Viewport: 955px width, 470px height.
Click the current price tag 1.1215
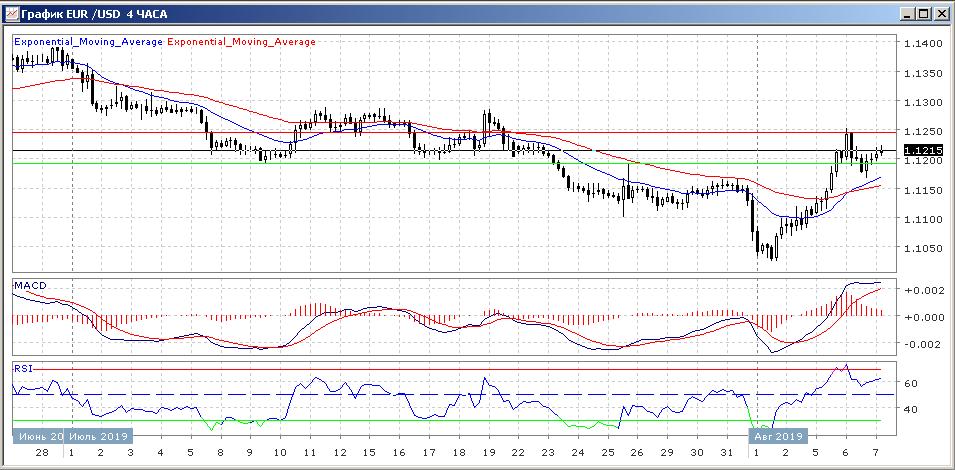(x=919, y=151)
